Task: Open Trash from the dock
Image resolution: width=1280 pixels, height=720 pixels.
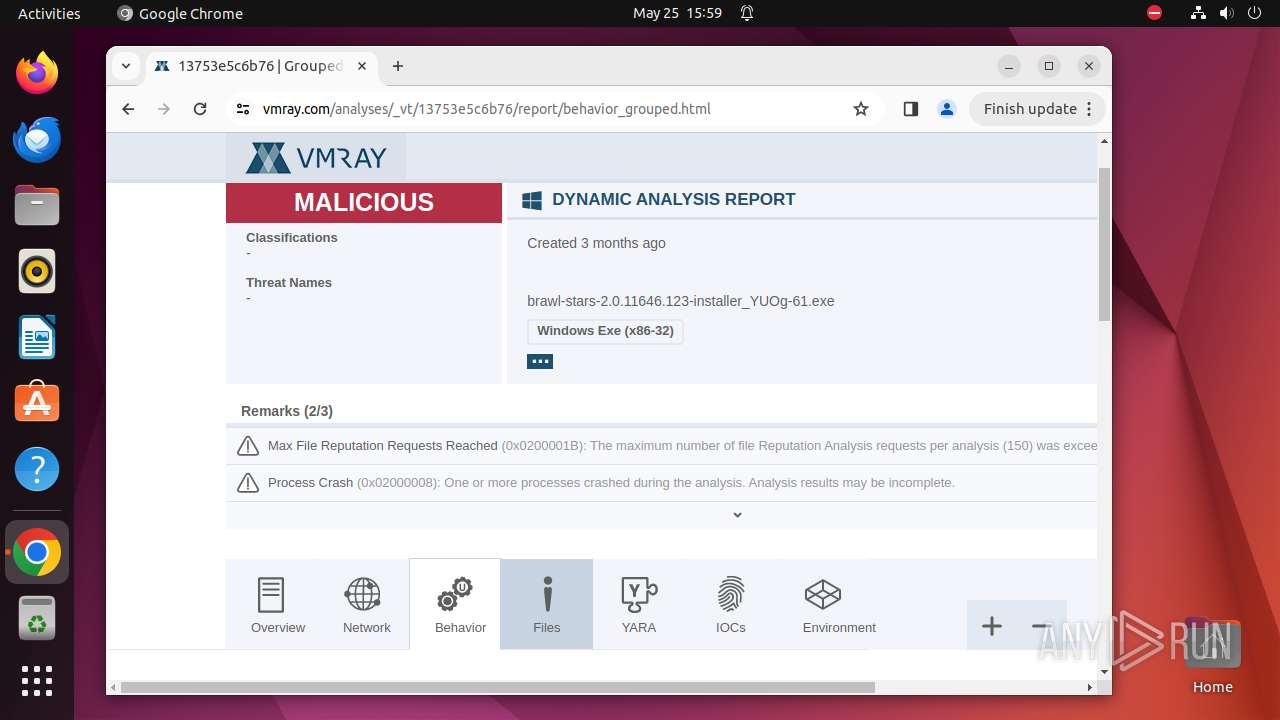Action: pos(37,618)
